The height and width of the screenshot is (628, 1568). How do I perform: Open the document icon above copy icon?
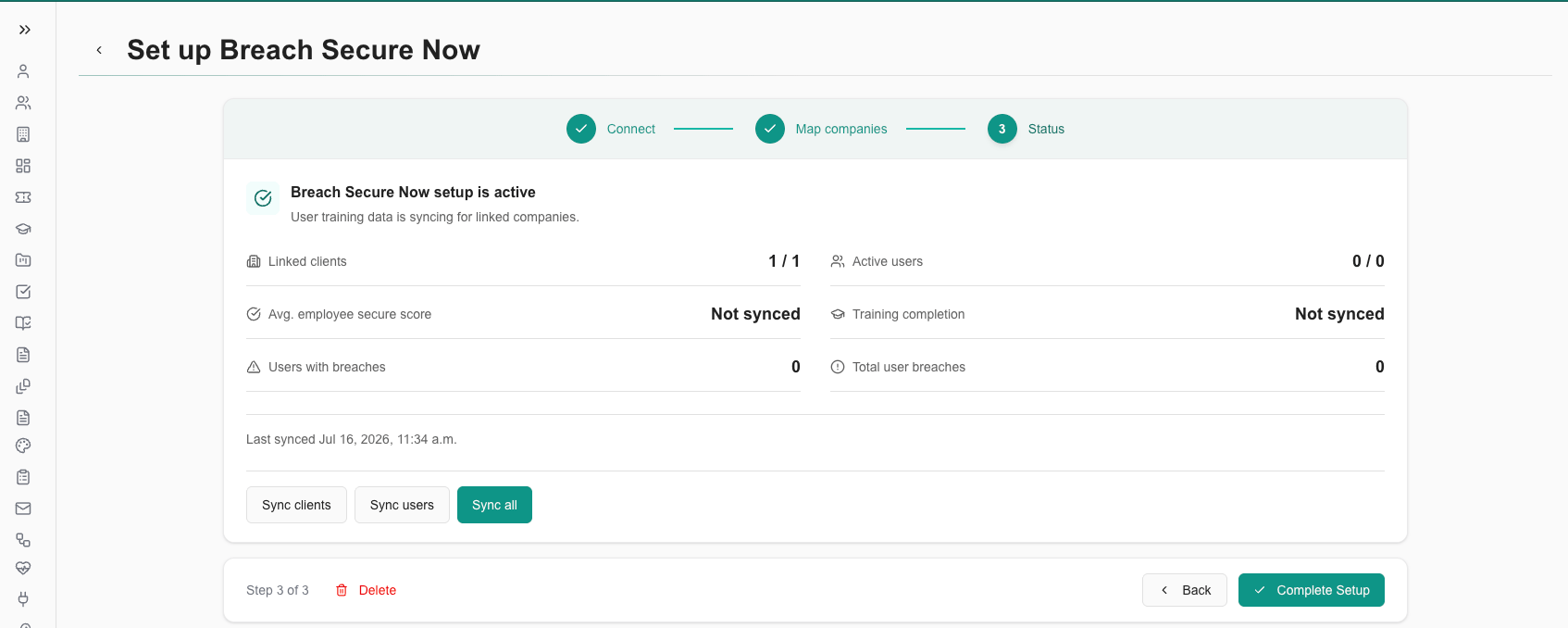click(23, 355)
